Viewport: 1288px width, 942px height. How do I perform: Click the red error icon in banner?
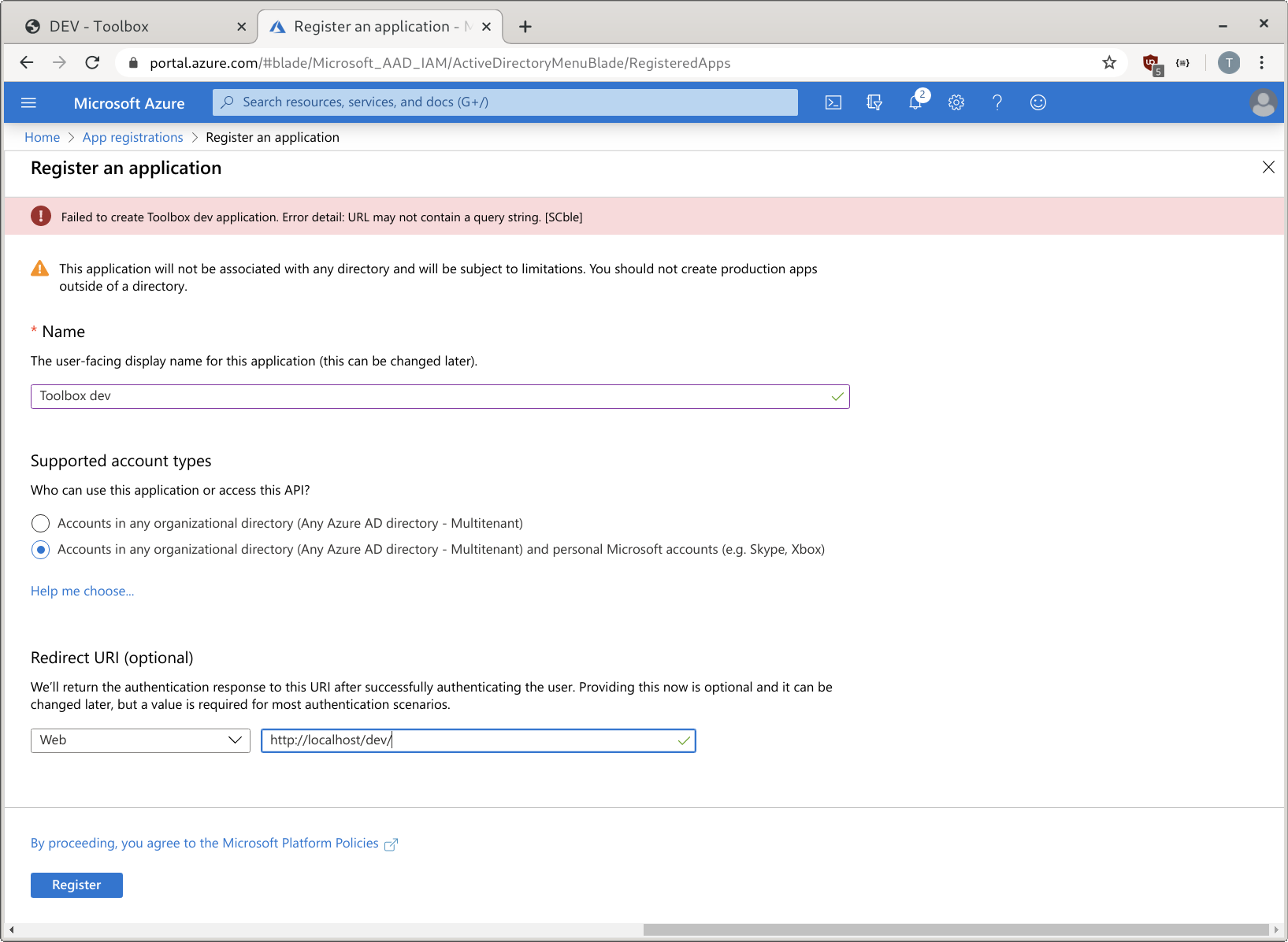(x=41, y=216)
